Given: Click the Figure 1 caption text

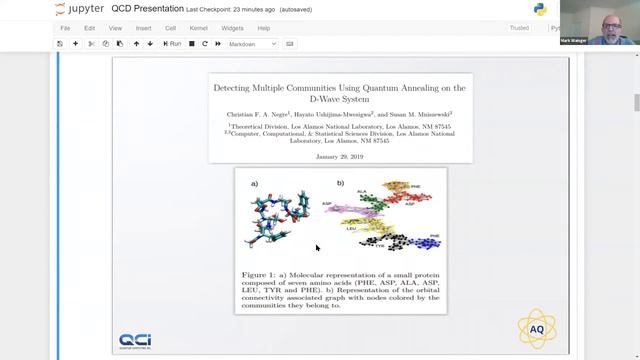Looking at the screenshot, I should click(340, 290).
